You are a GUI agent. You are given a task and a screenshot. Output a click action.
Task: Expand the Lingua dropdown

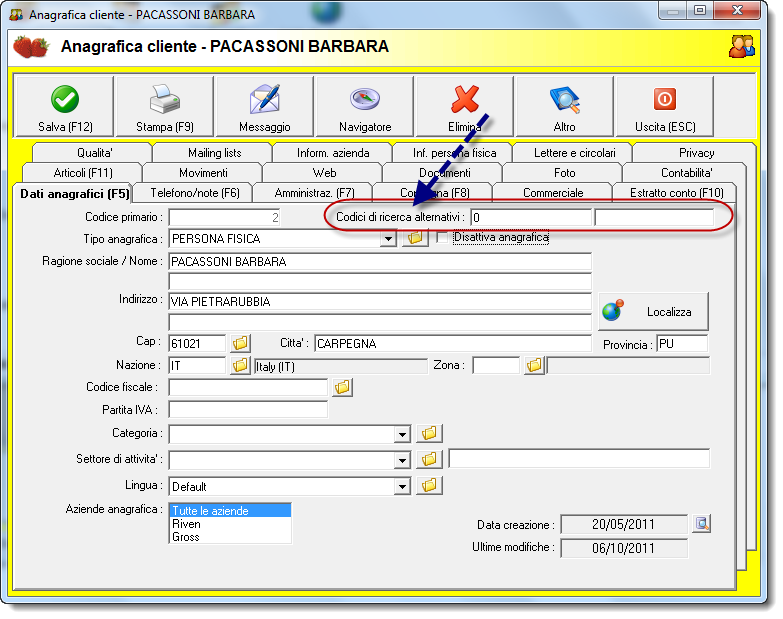[402, 486]
